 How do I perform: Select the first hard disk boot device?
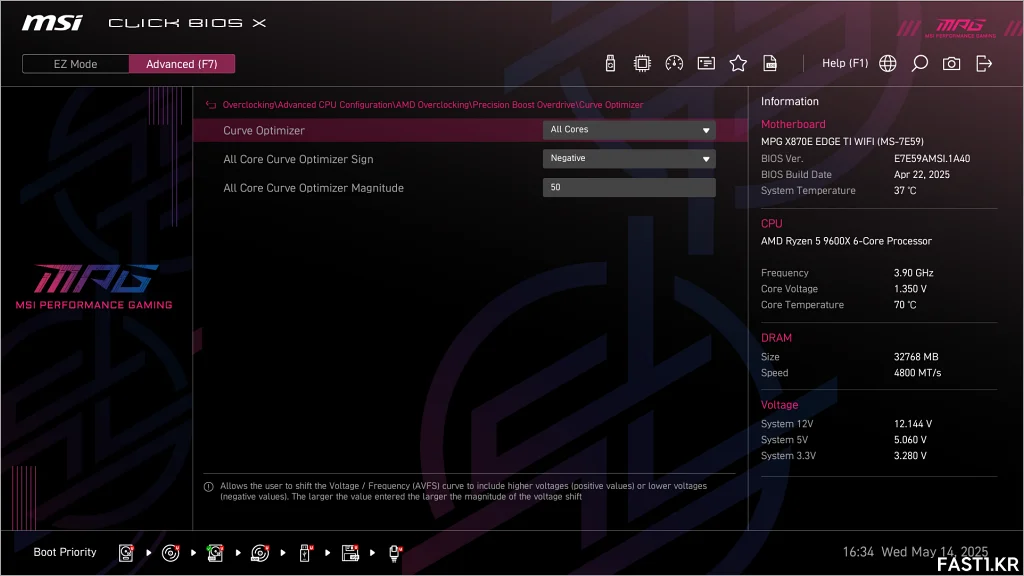point(126,553)
